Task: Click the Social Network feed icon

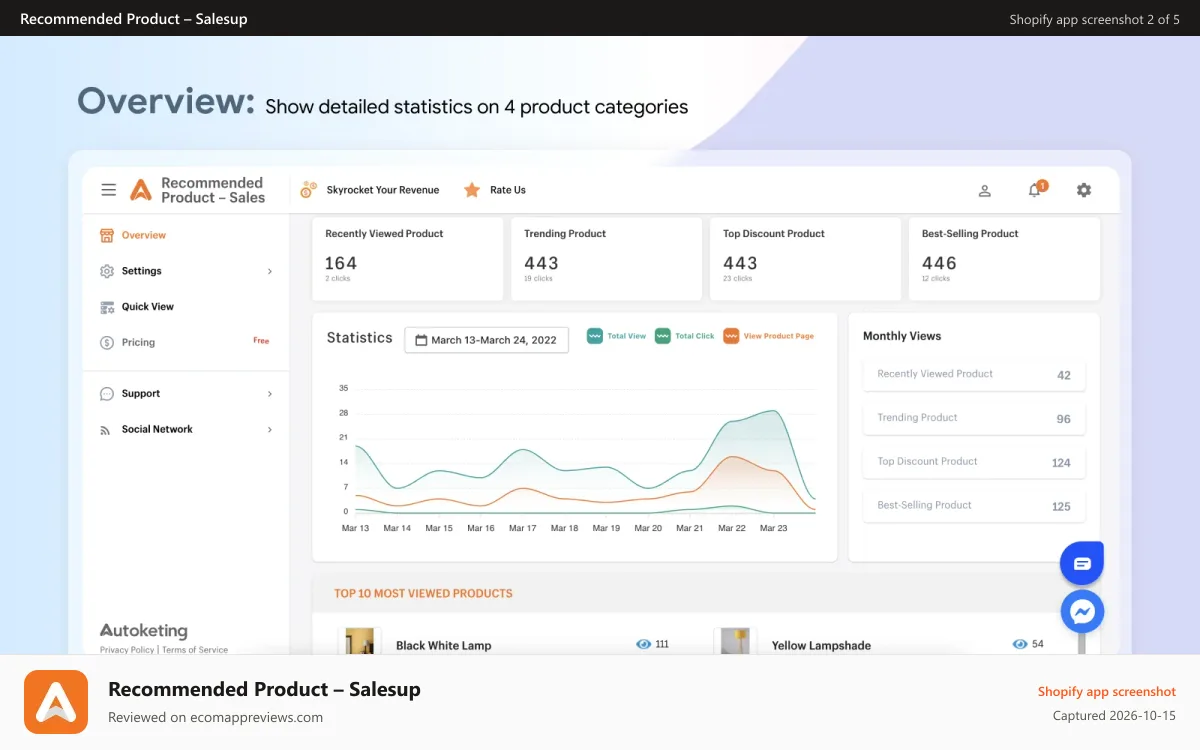Action: click(x=105, y=430)
